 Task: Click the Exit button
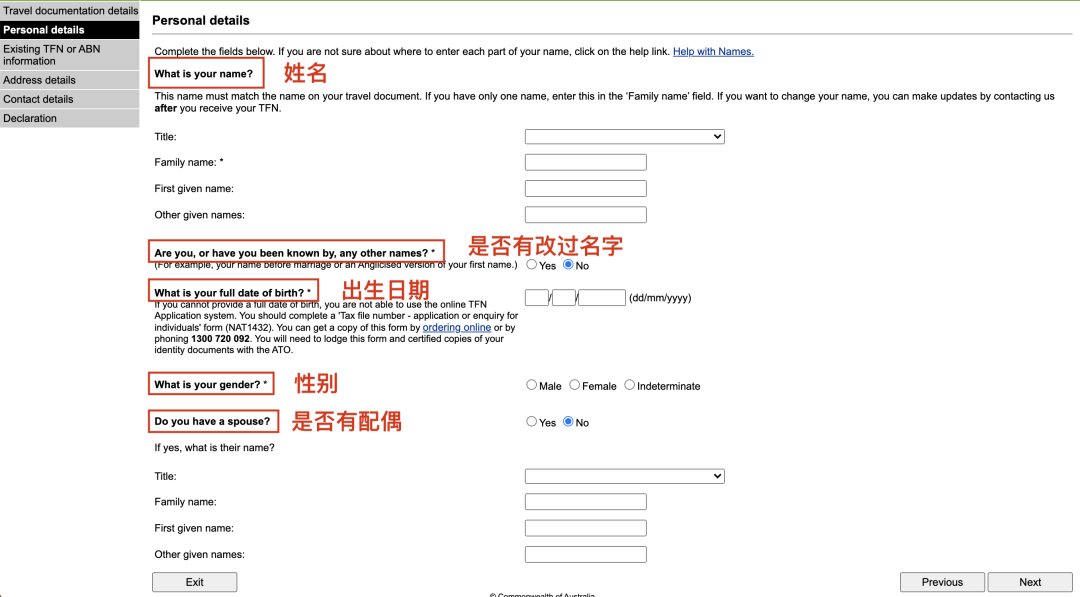(x=194, y=582)
